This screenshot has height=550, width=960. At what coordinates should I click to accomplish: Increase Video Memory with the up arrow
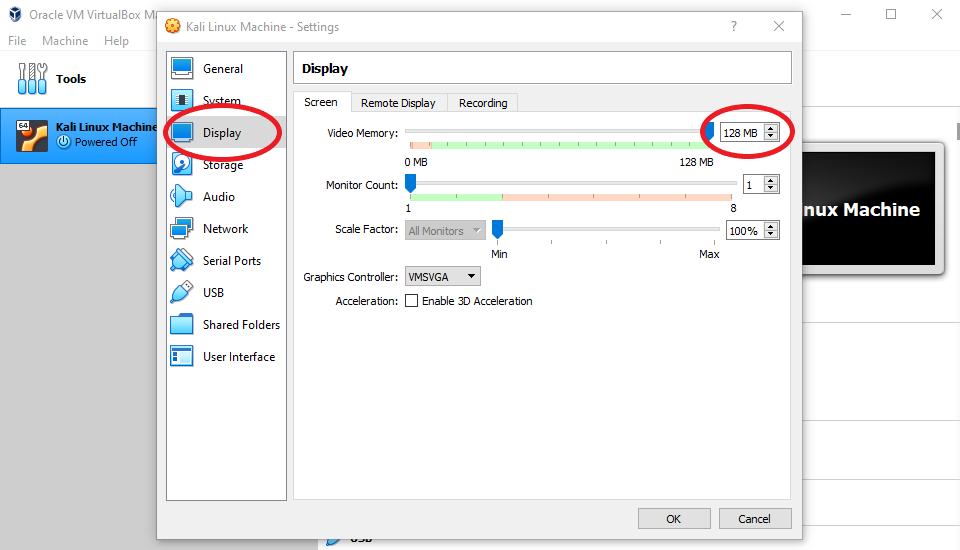coord(771,129)
